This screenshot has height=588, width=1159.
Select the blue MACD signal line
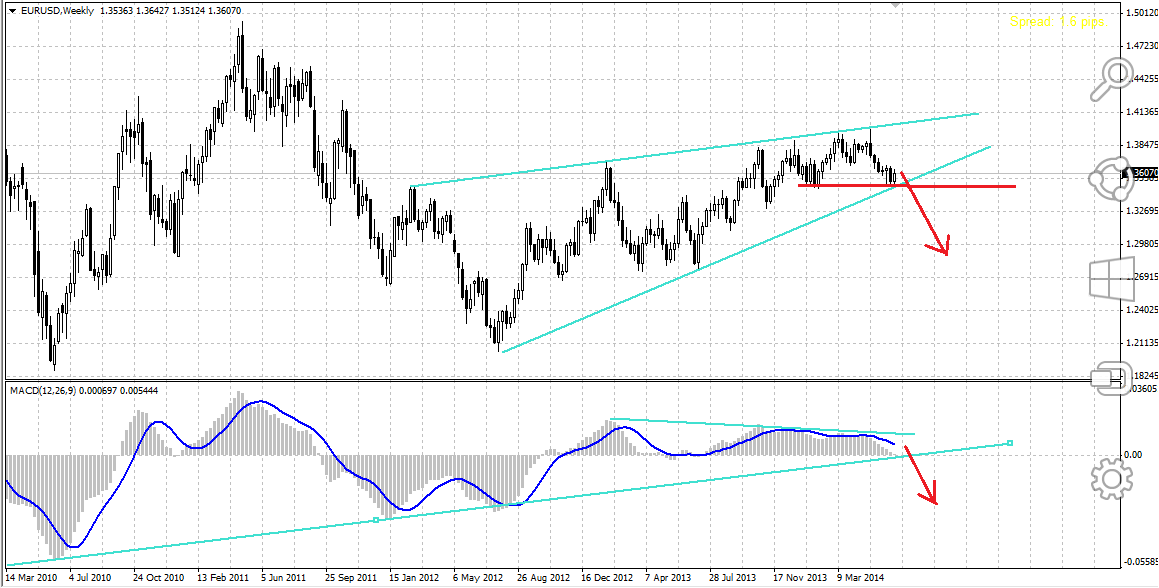tap(260, 402)
